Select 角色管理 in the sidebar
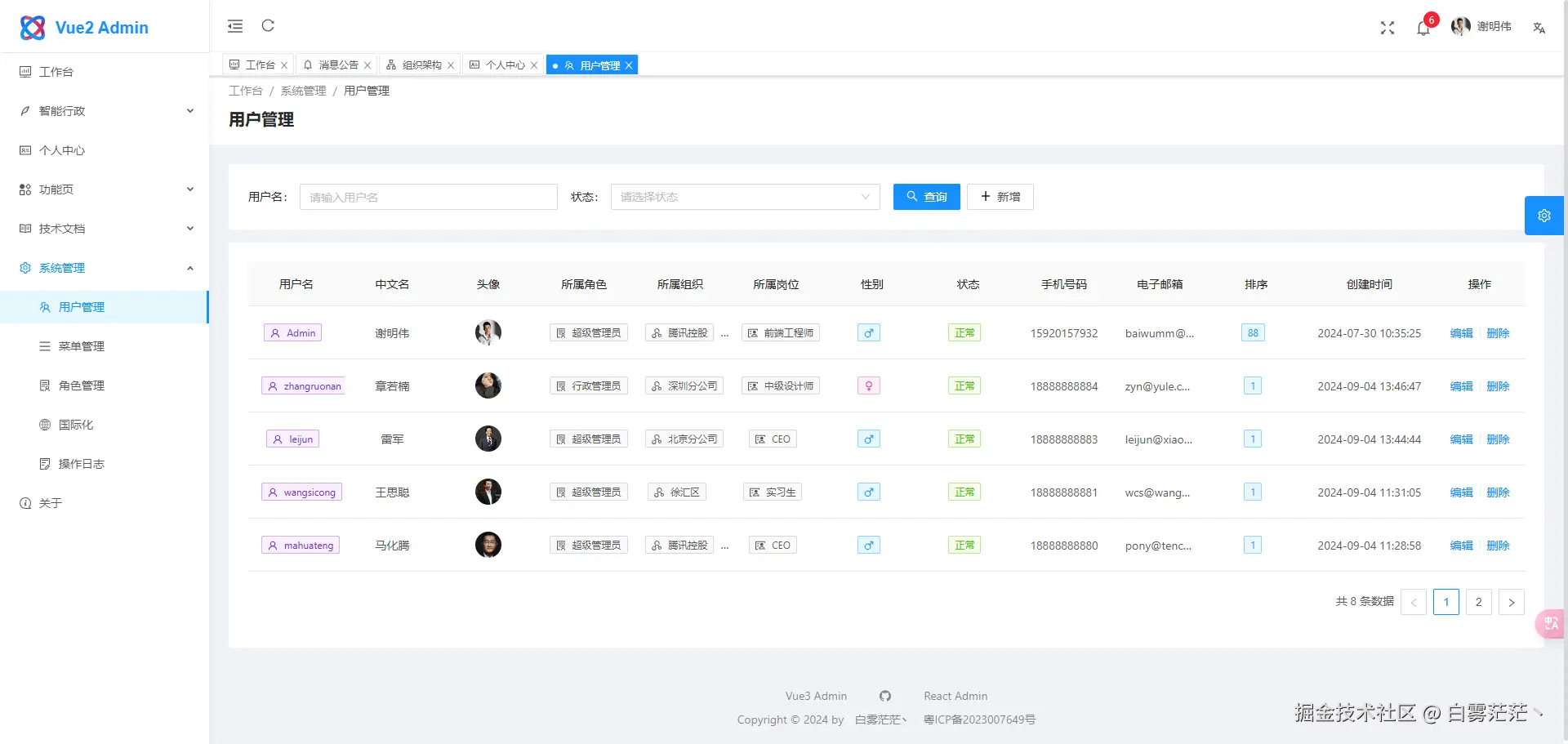The width and height of the screenshot is (1568, 744). coord(105,385)
